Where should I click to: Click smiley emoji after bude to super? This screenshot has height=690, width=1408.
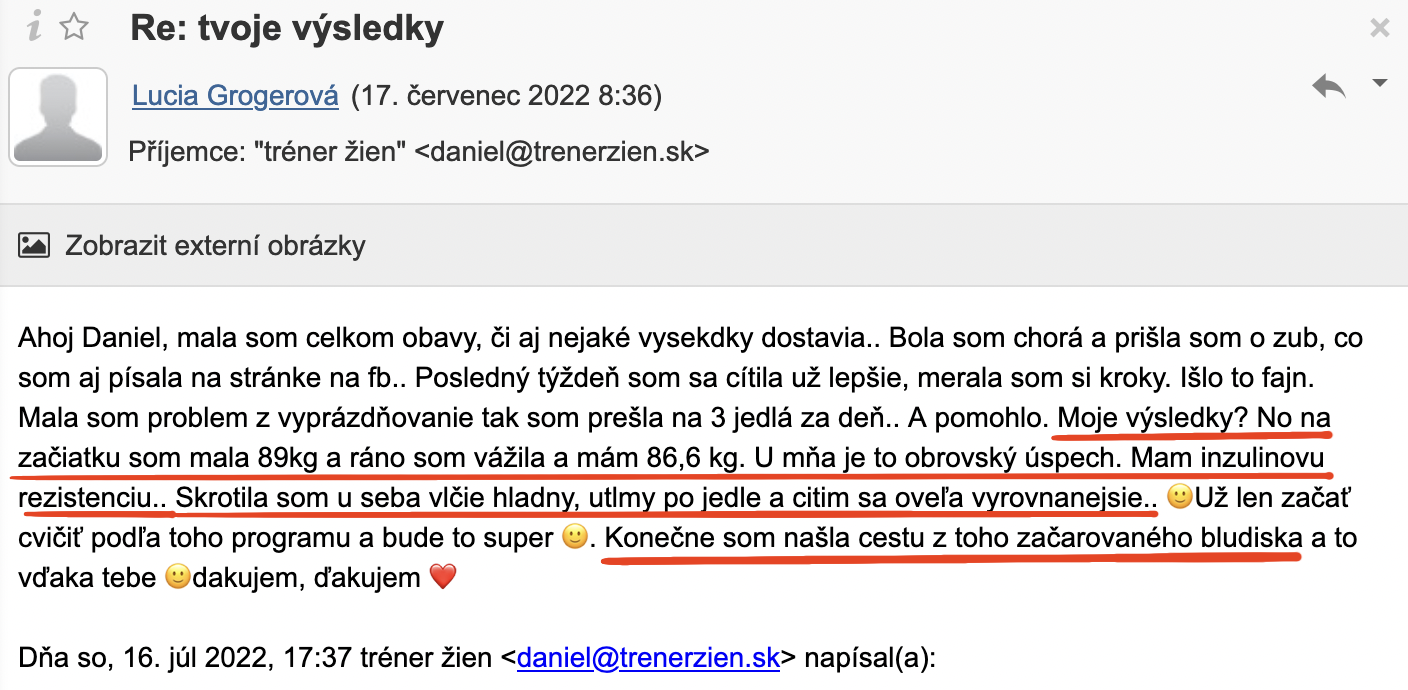573,537
